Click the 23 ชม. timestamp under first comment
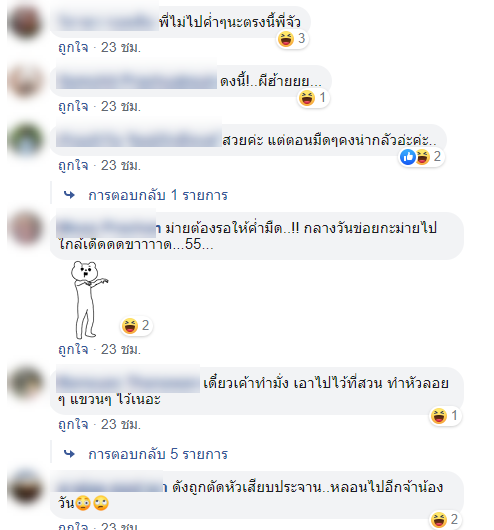 tap(121, 47)
